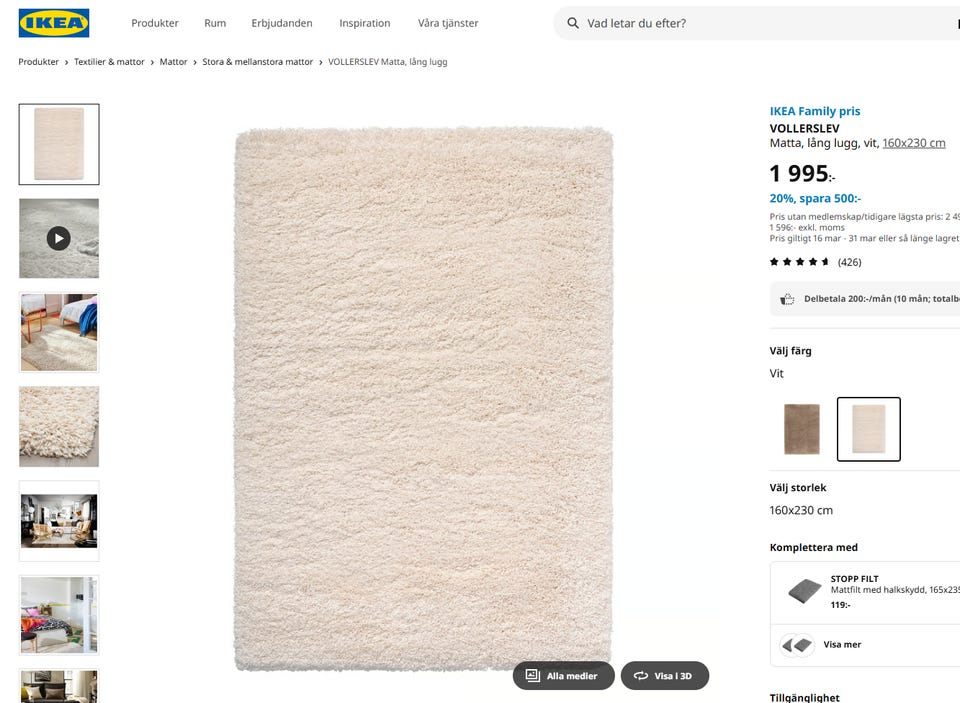The image size is (960, 703).
Task: Play the rug video thumbnail
Action: point(59,238)
